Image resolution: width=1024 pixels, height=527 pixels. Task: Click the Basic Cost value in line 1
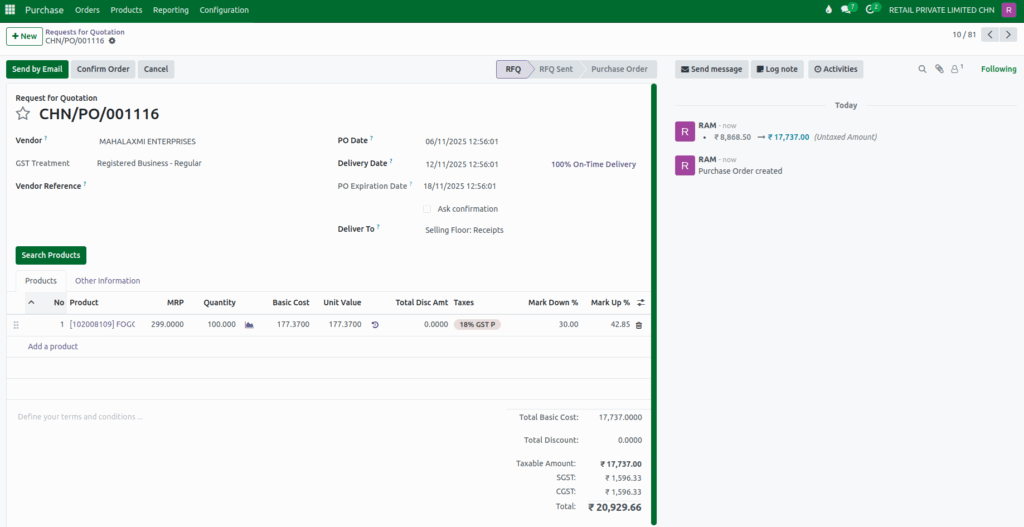[293, 325]
